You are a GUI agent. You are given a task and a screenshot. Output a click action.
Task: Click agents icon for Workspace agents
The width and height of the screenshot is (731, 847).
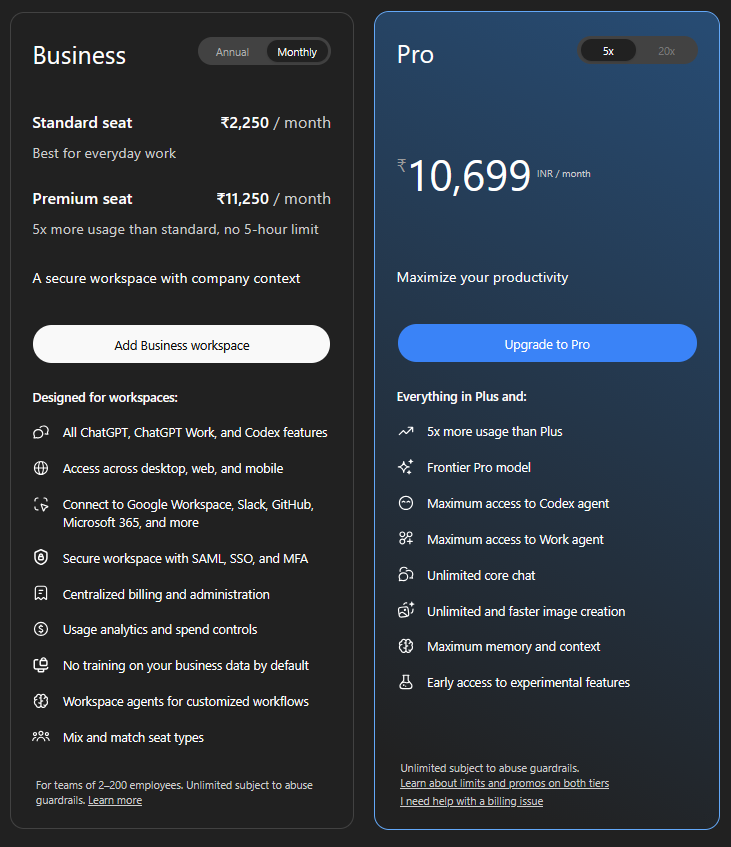41,701
